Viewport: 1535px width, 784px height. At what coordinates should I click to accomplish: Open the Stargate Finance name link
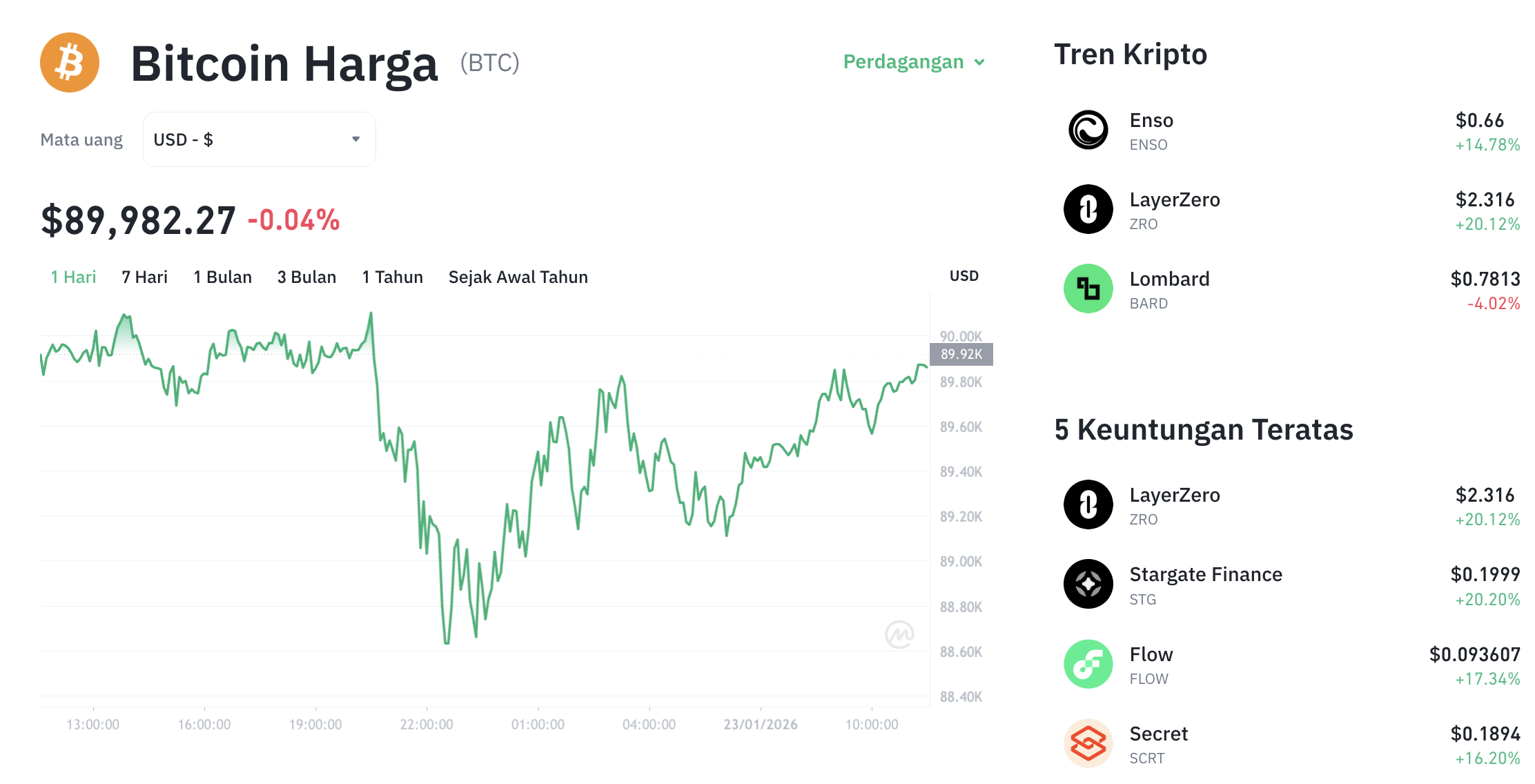point(1206,574)
